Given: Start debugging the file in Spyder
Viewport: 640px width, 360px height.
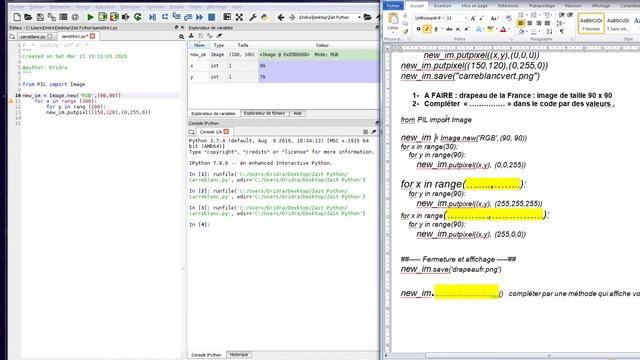Looking at the screenshot, I should click(152, 17).
